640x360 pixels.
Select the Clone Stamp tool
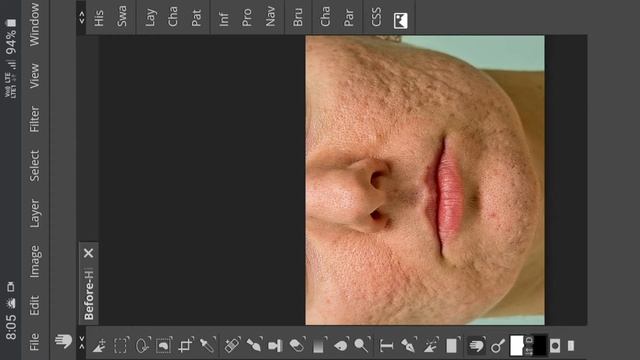click(x=276, y=346)
